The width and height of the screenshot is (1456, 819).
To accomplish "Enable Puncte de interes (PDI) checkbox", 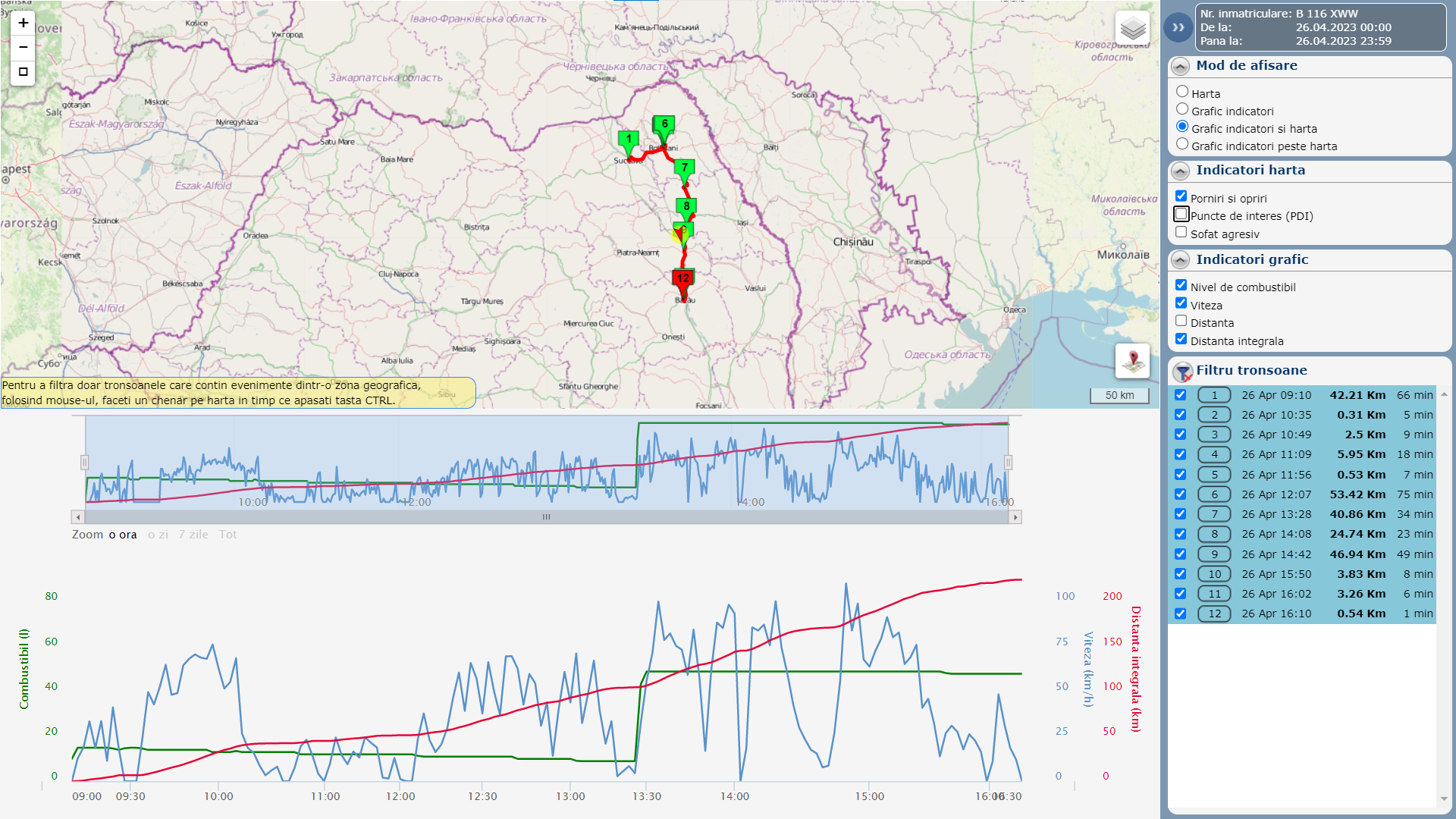I will [x=1181, y=215].
